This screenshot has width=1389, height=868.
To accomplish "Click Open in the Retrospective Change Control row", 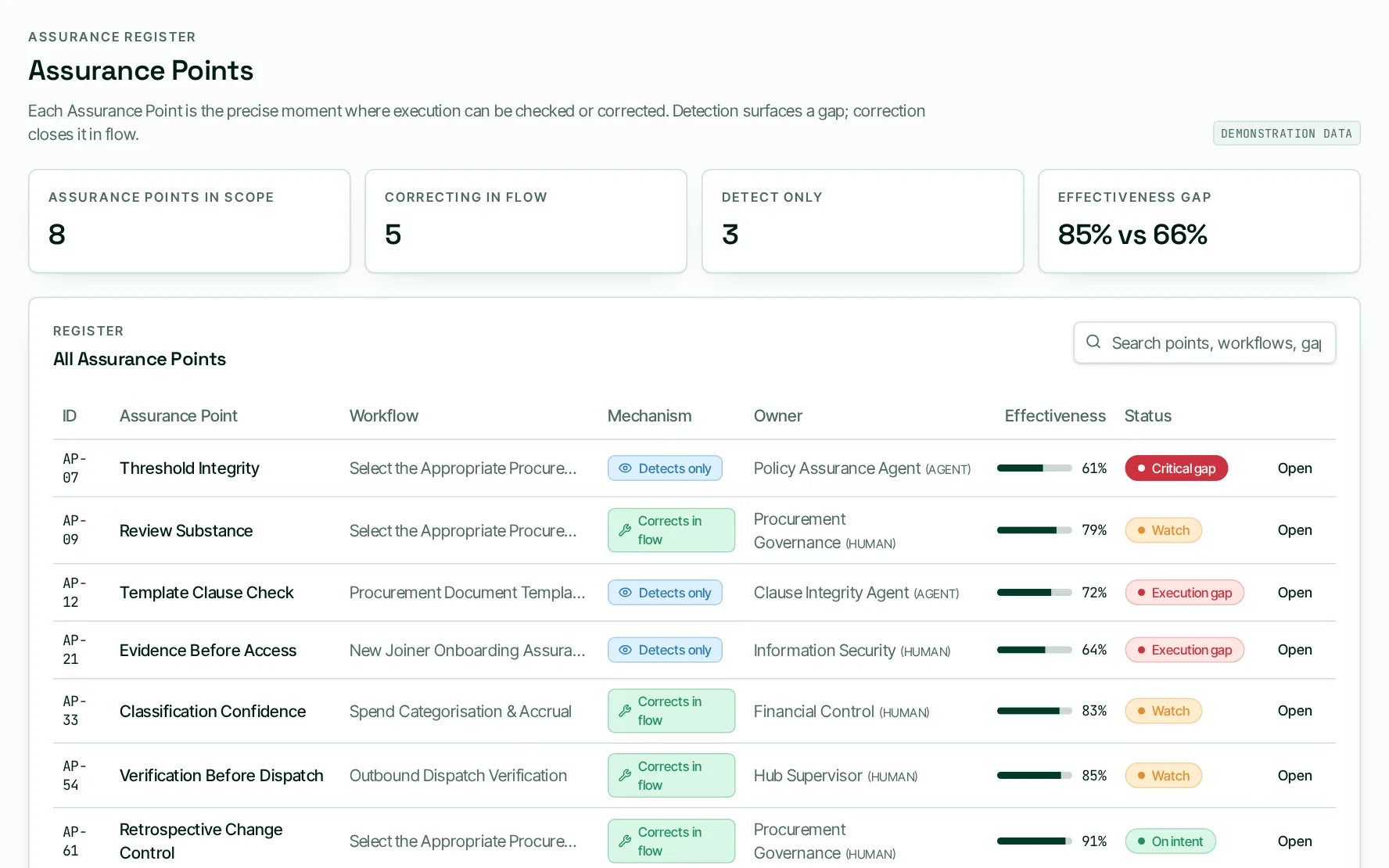I will point(1295,841).
